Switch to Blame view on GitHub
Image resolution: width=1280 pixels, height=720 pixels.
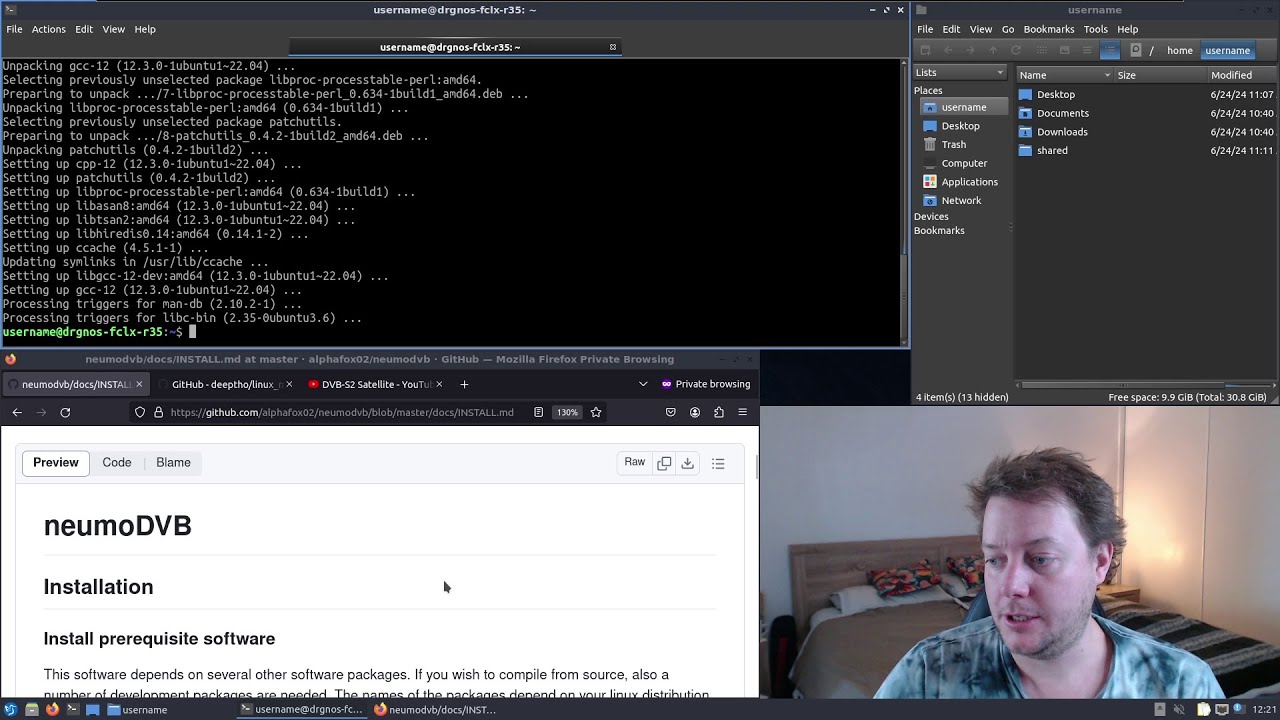click(x=173, y=462)
